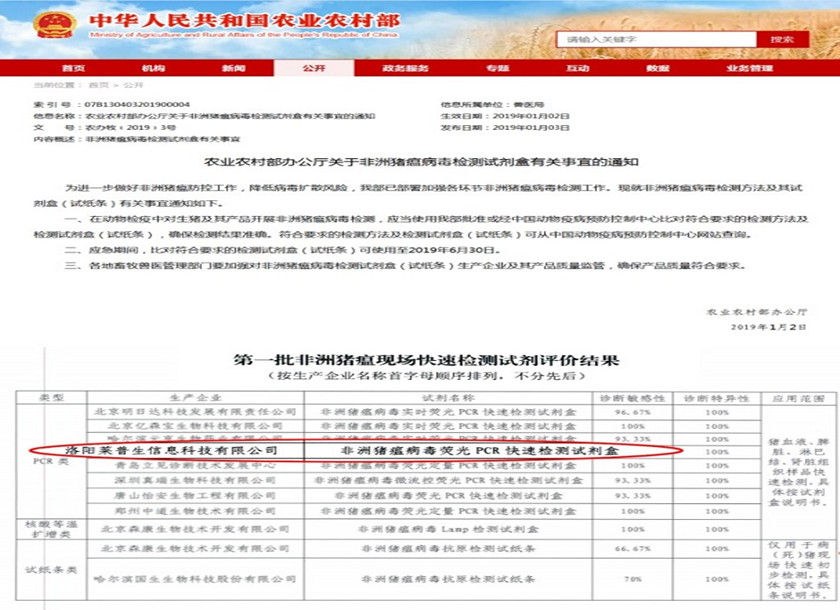Click the sensitivity value 66.67%
The image size is (840, 610).
pos(633,549)
